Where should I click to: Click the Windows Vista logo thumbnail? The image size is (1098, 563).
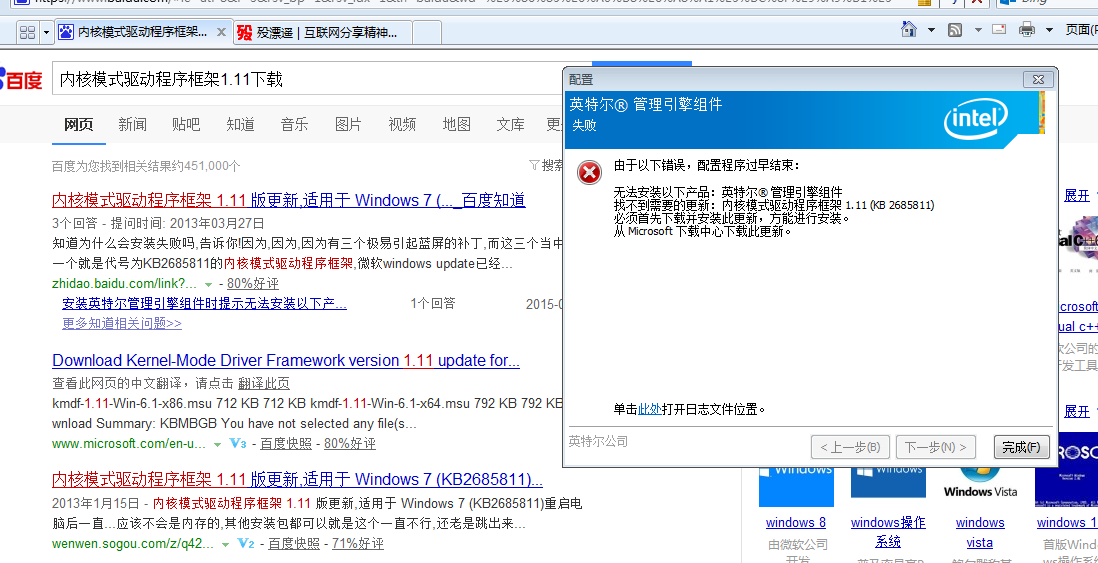point(980,484)
